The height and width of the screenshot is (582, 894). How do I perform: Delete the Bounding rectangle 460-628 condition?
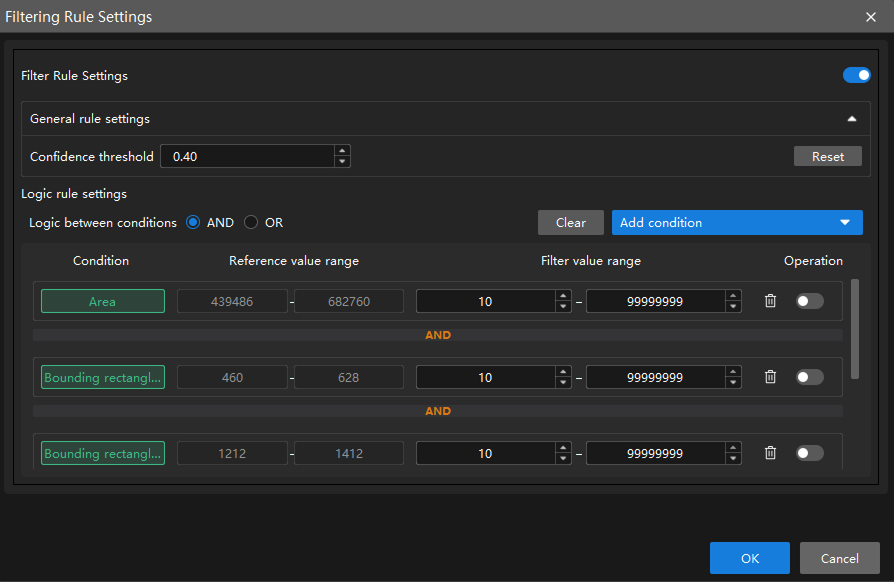[770, 377]
